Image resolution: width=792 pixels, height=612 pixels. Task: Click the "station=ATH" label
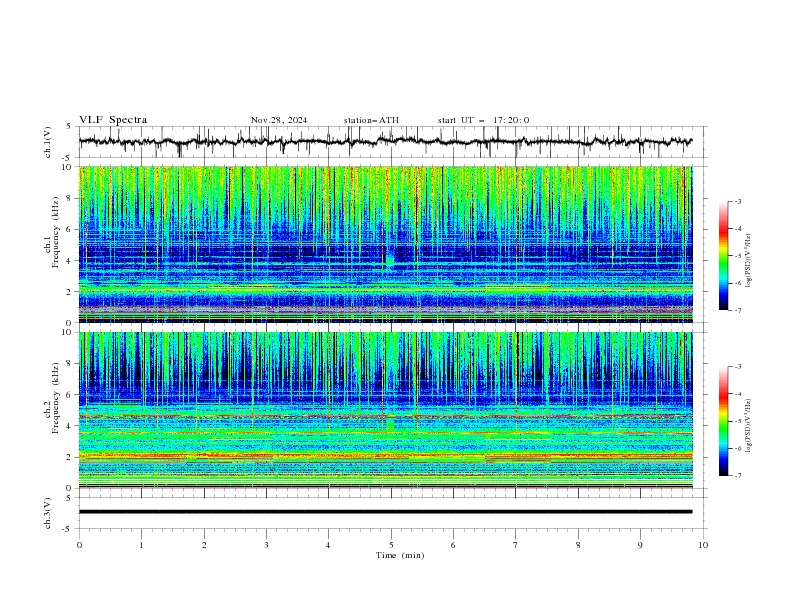point(371,120)
